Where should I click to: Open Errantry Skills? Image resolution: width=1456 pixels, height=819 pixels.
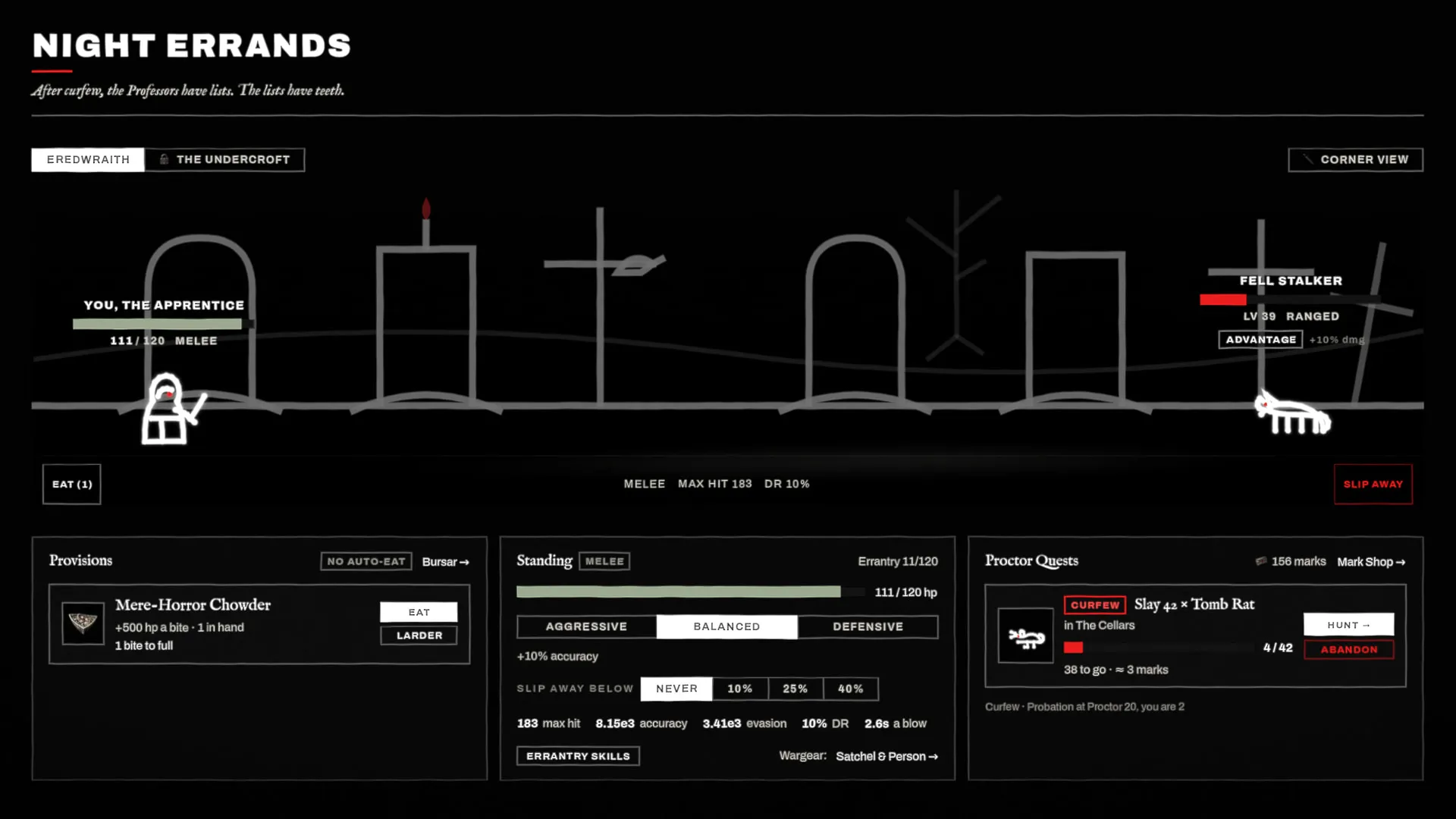tap(578, 756)
